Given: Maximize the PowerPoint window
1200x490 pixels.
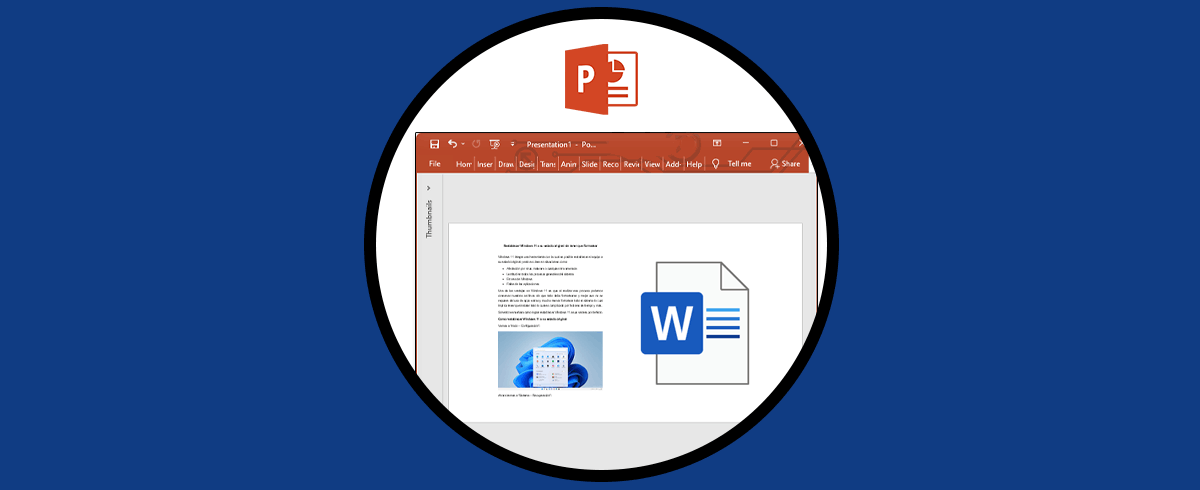Looking at the screenshot, I should 774,144.
